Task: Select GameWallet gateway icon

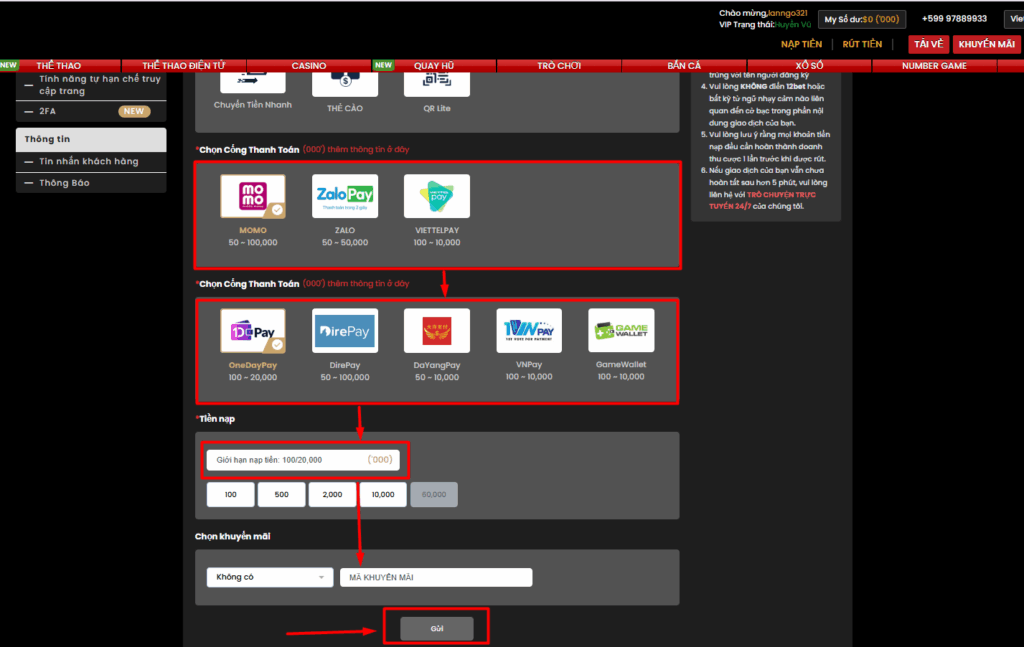Action: (x=621, y=330)
